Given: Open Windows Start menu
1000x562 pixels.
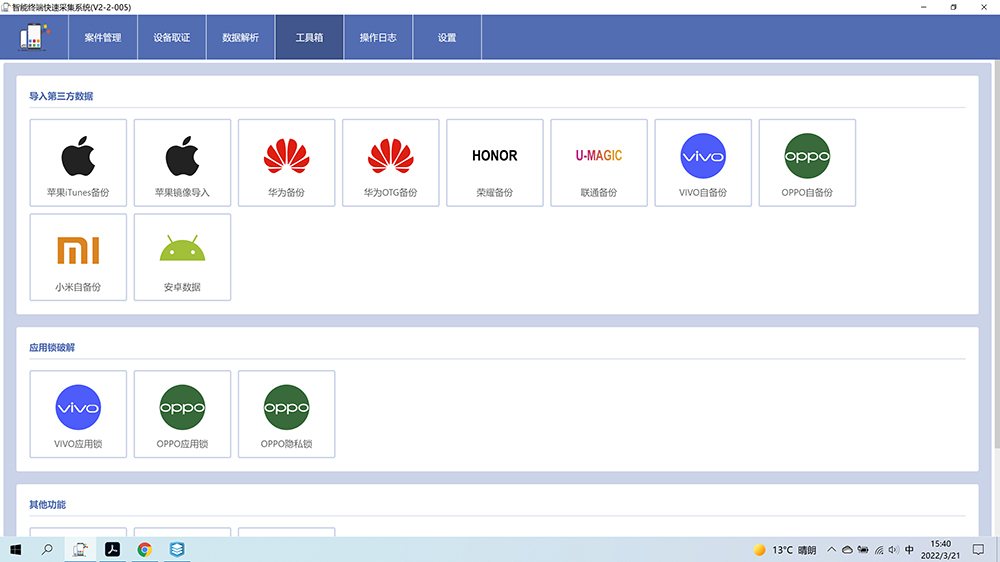Looking at the screenshot, I should (x=16, y=549).
